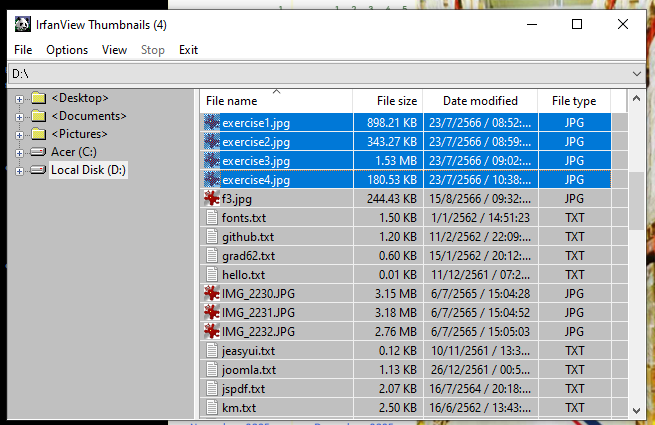
Task: Click the IMG_2230.JPG file icon
Action: [211, 293]
